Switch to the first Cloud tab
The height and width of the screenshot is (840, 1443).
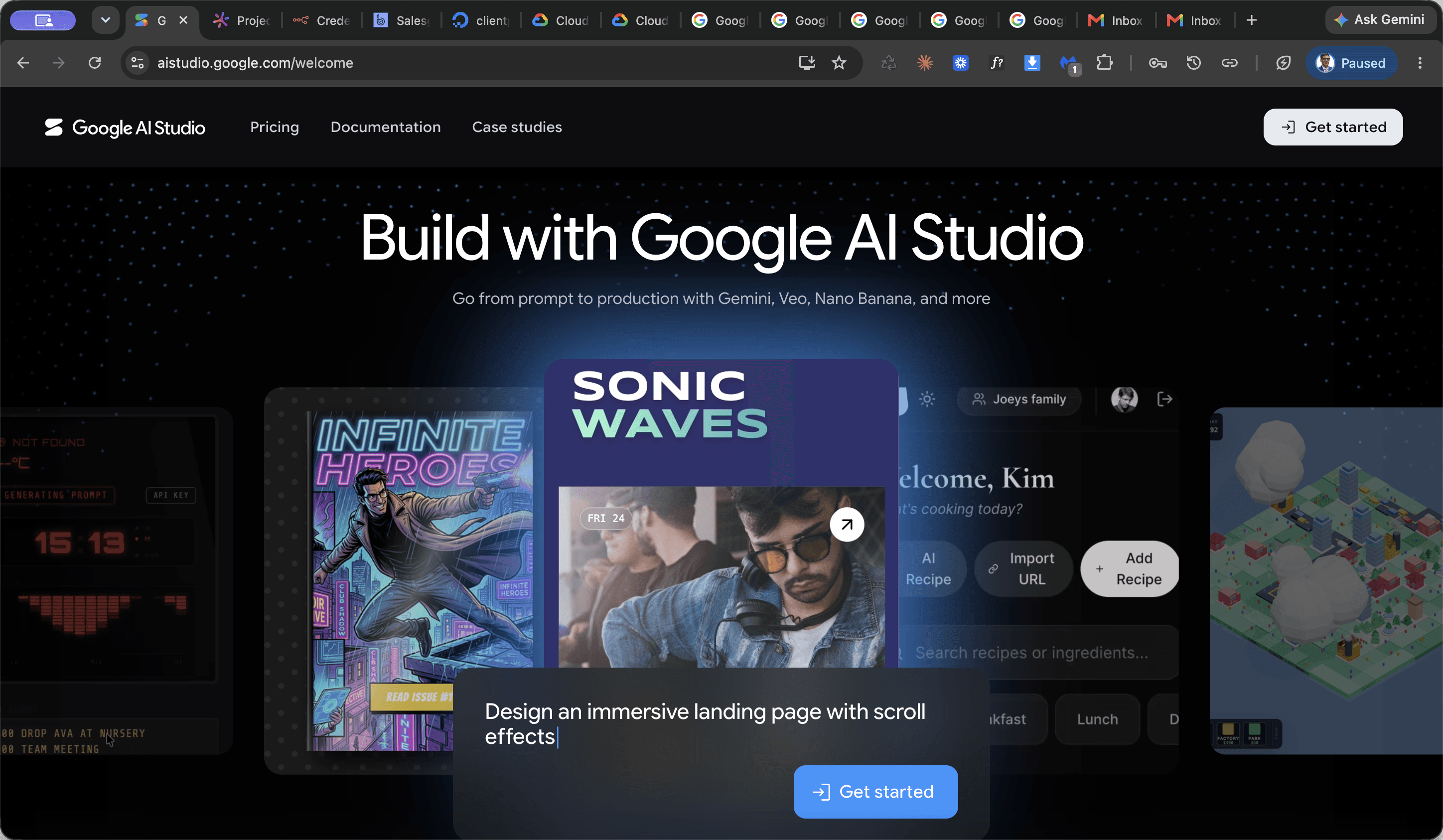click(561, 20)
